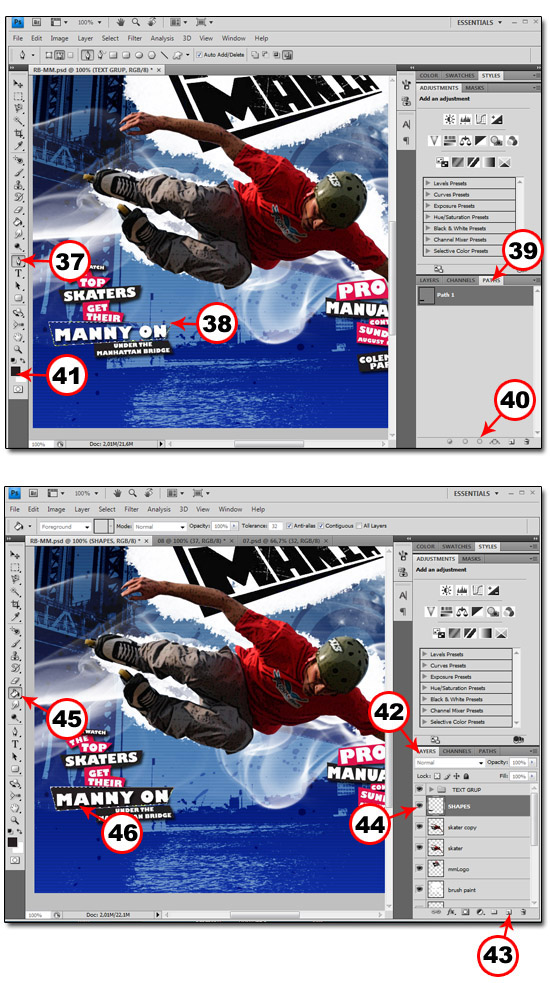Toggle the Contiguous checkbox
550x983 pixels.
click(x=321, y=526)
